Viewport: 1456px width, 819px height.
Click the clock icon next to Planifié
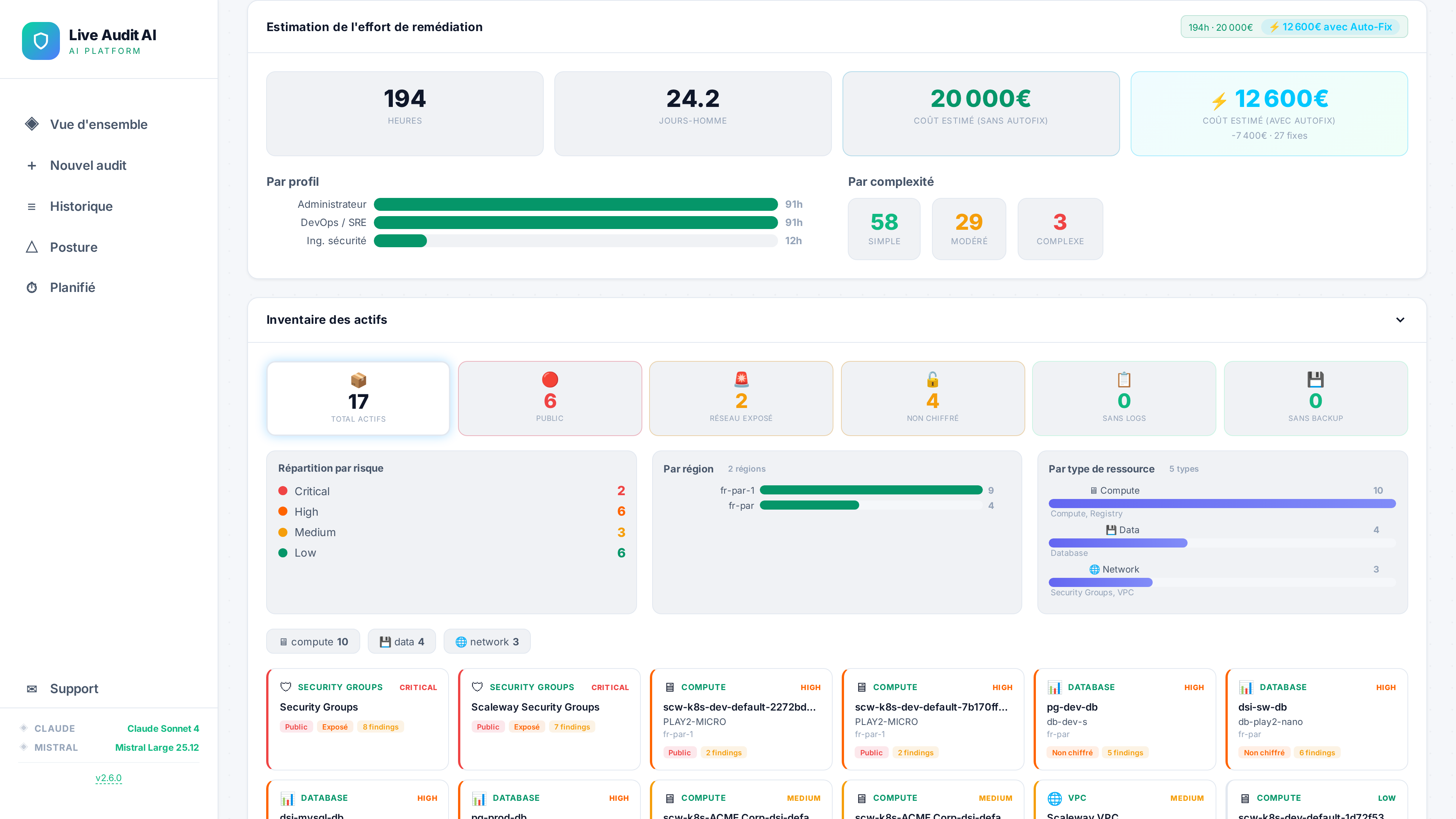31,288
